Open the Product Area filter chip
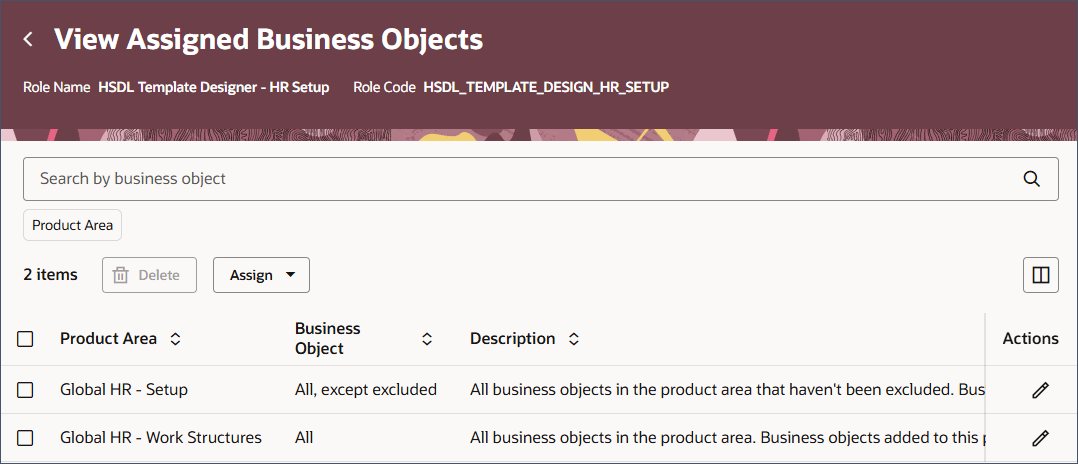1078x464 pixels. click(72, 225)
